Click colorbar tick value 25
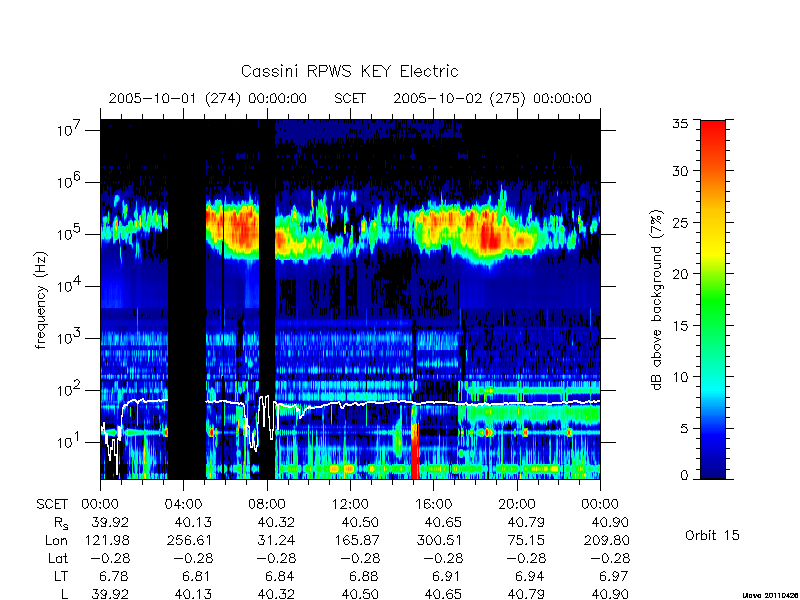This screenshot has height=600, width=800. [680, 222]
